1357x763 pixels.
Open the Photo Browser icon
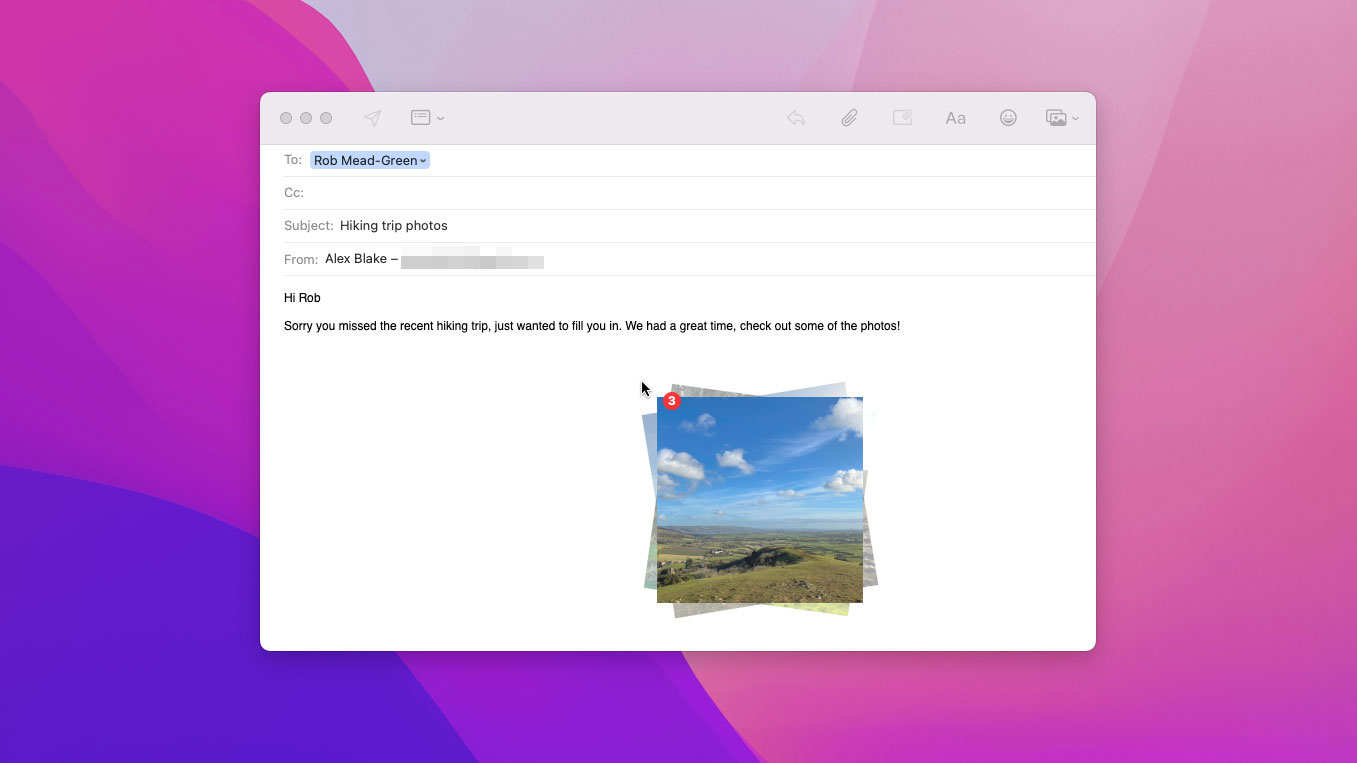click(1056, 118)
